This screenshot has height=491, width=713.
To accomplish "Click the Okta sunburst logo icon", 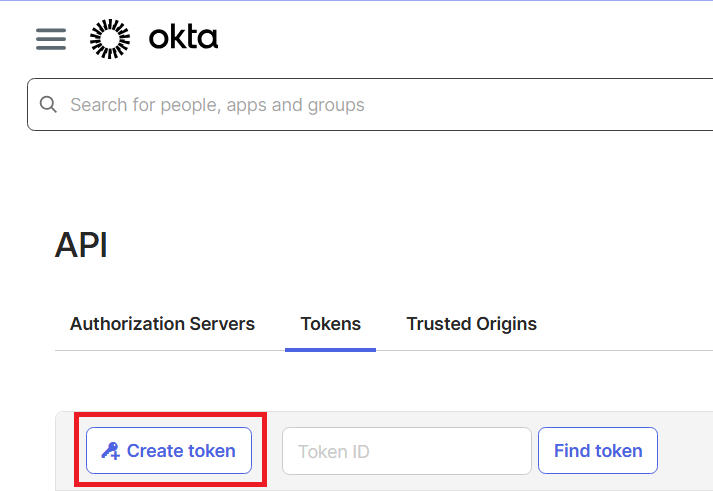I will 109,39.
